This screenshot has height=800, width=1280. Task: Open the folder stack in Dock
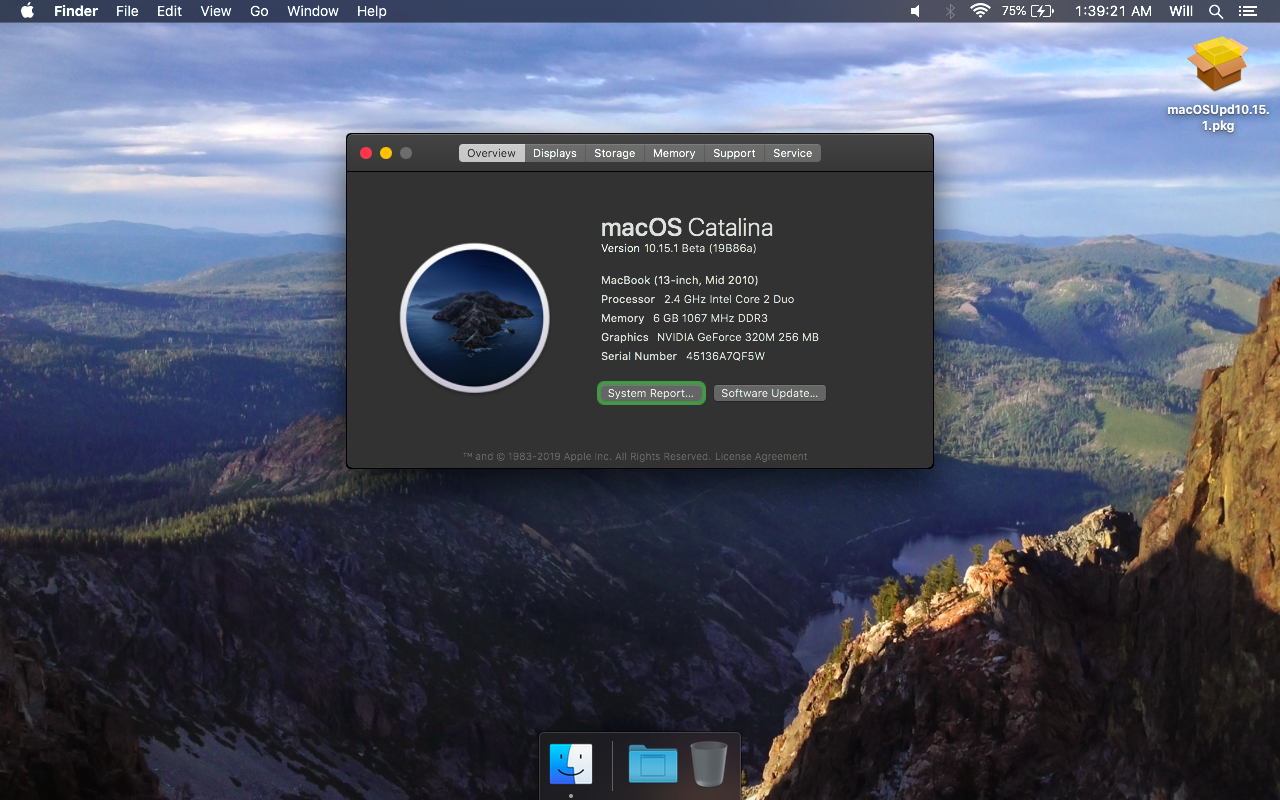click(x=653, y=764)
